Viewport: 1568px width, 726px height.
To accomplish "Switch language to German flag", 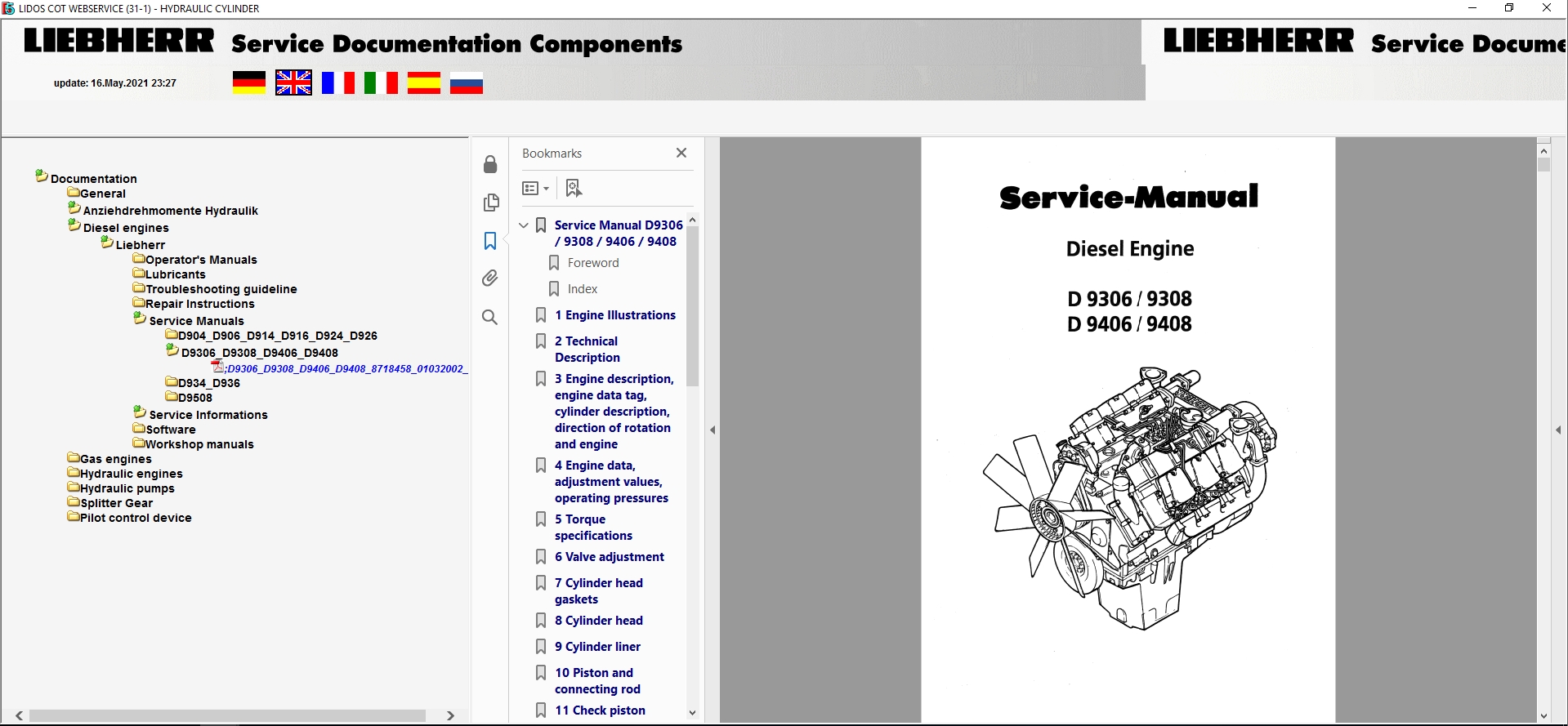I will tap(249, 82).
